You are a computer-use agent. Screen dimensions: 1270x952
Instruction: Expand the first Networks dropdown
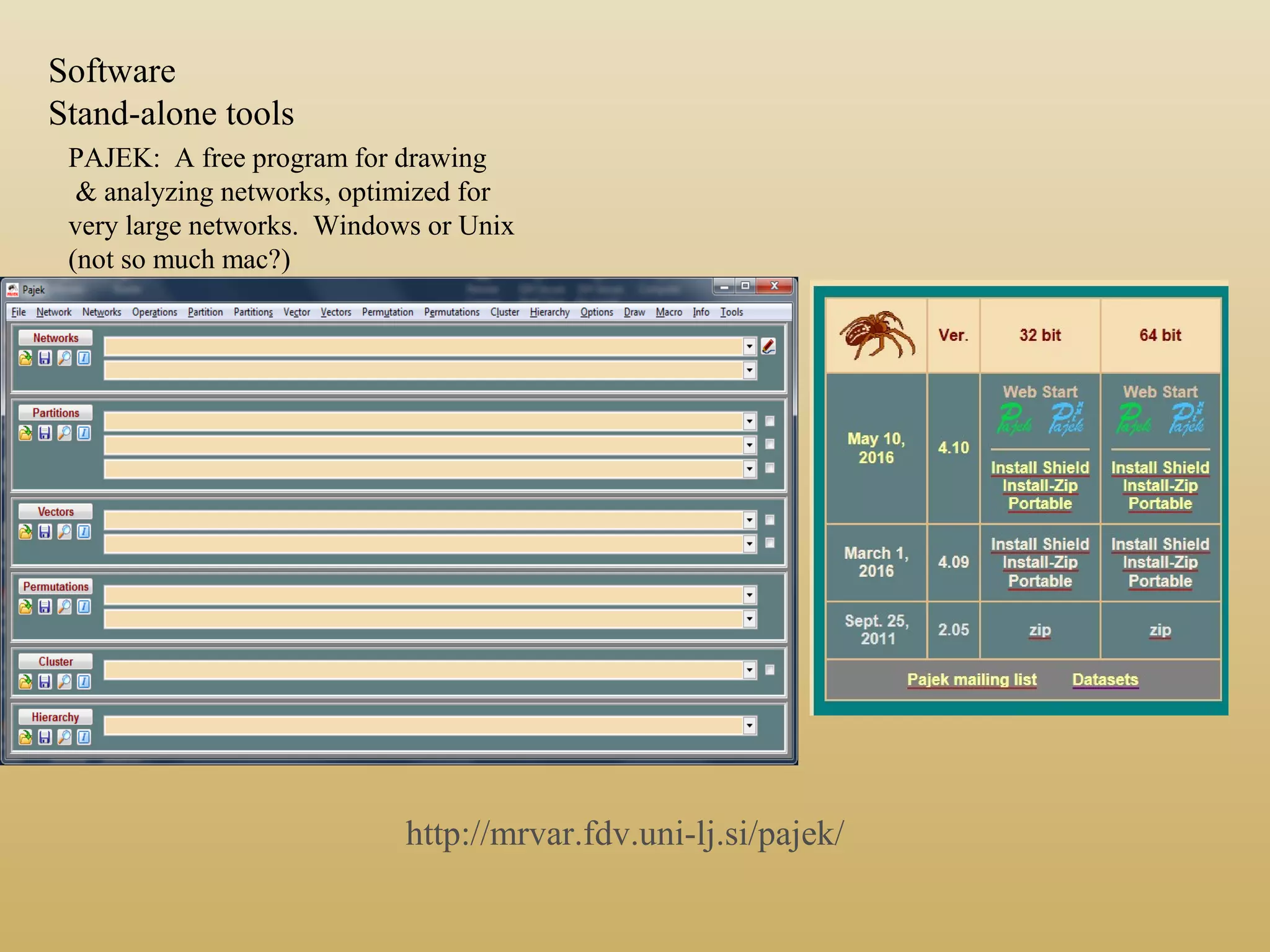pos(750,346)
